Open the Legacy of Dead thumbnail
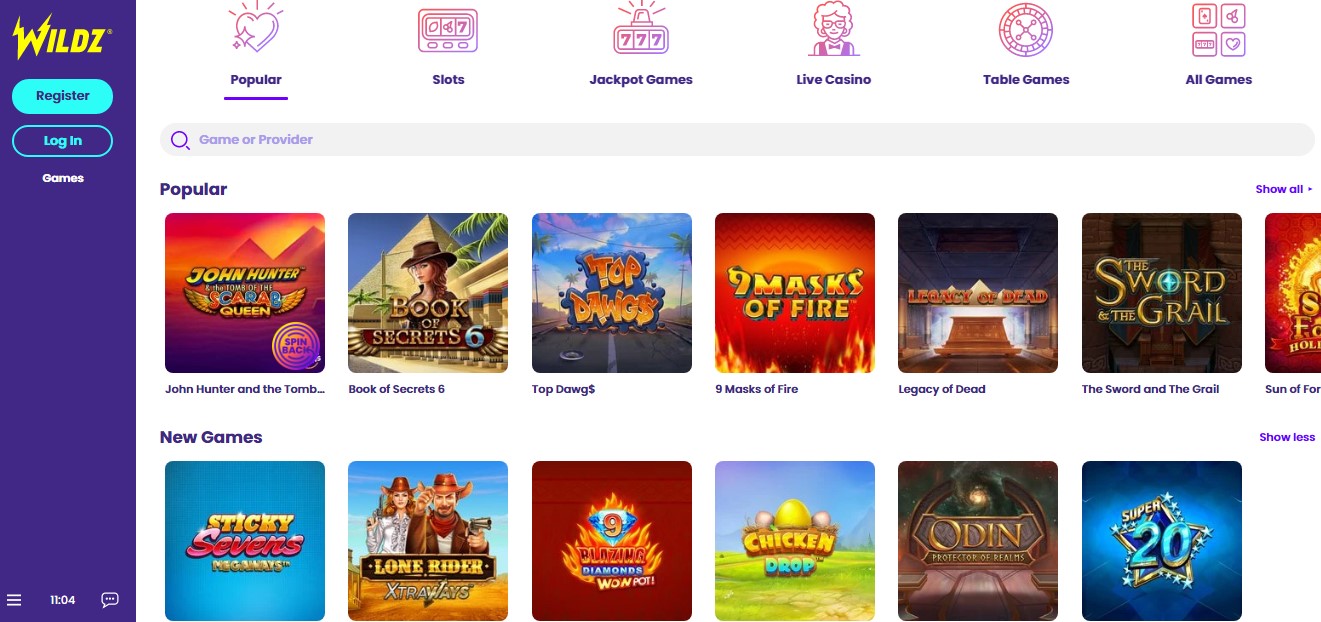This screenshot has height=622, width=1321. [978, 293]
